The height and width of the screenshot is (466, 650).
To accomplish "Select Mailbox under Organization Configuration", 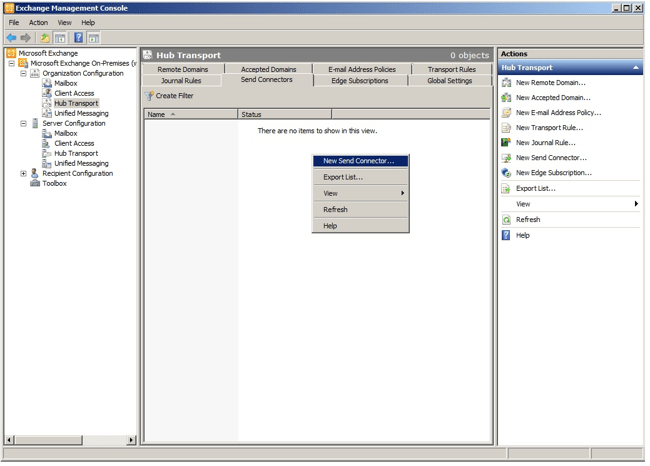I will point(65,83).
